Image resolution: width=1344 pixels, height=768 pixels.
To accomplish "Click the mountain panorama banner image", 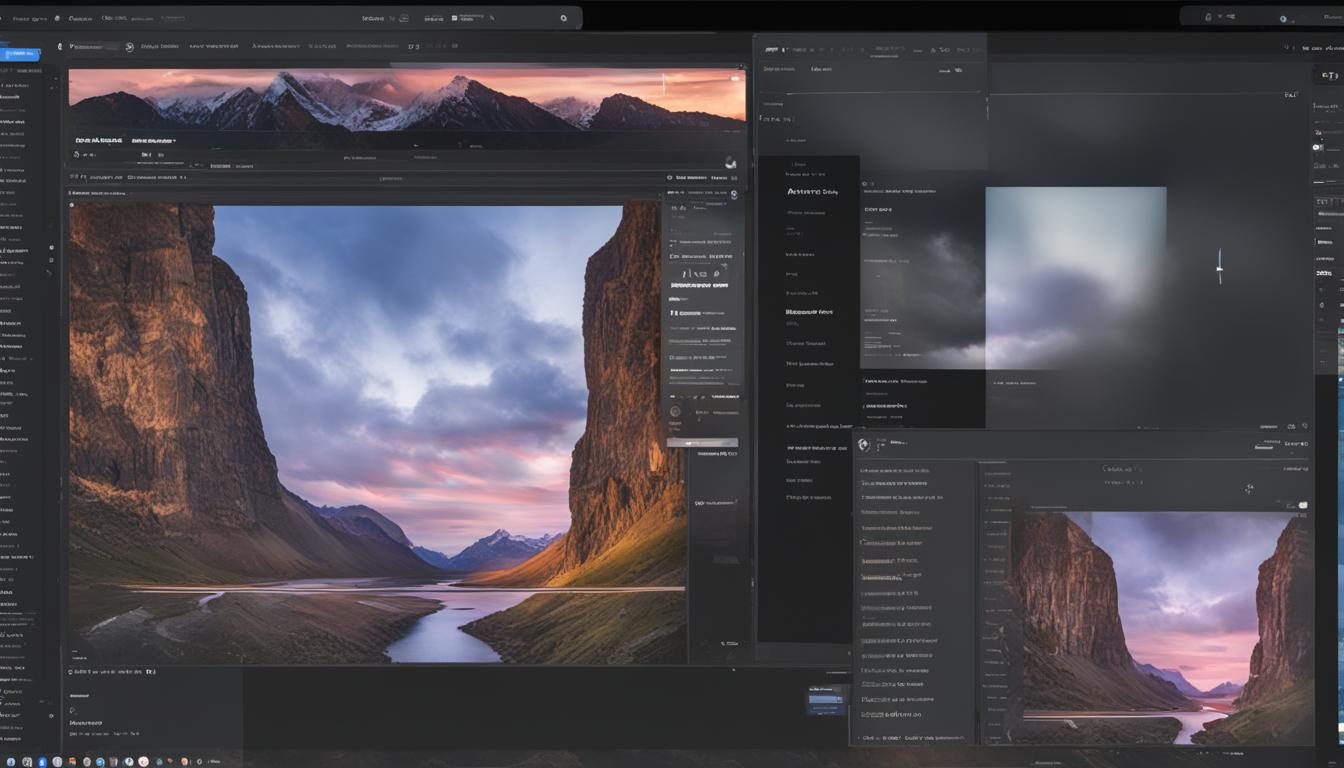I will [406, 100].
